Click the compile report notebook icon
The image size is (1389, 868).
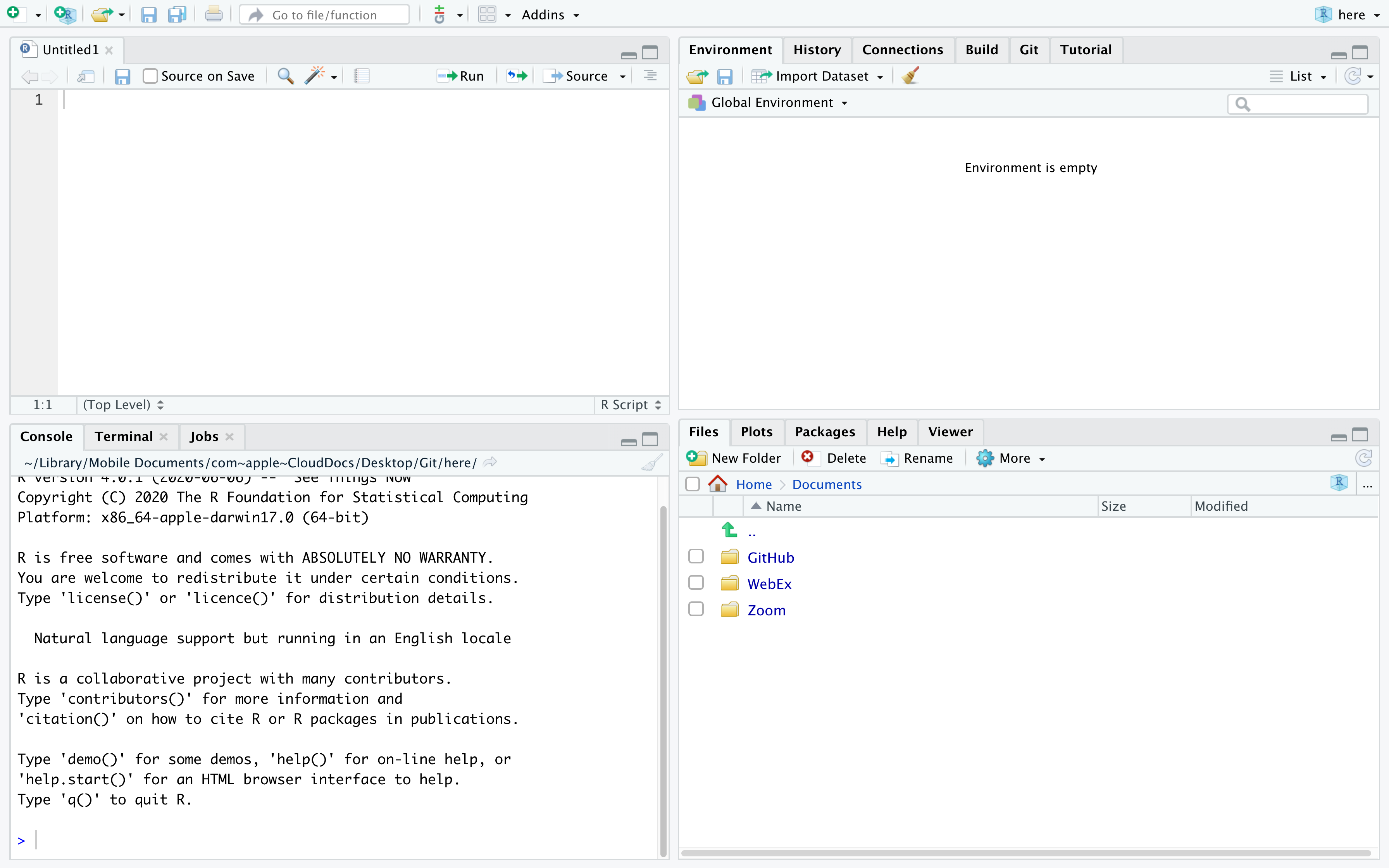click(361, 76)
